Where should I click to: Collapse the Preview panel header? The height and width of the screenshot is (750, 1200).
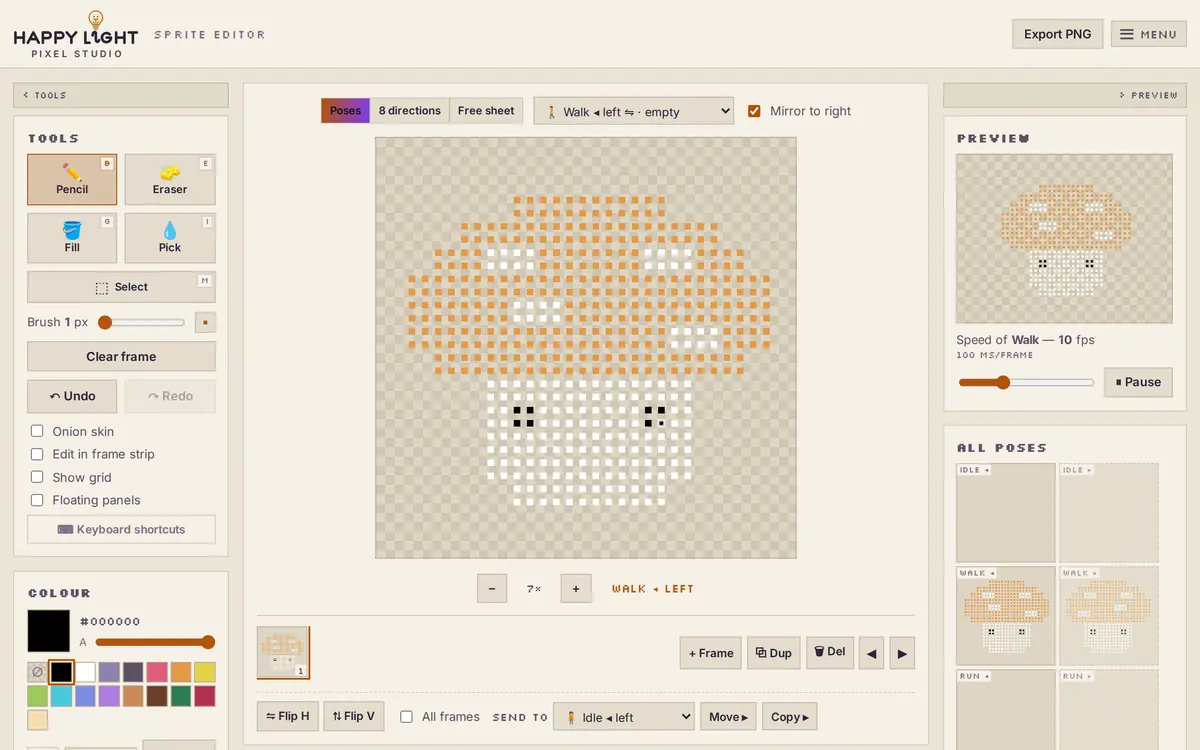tap(1065, 95)
